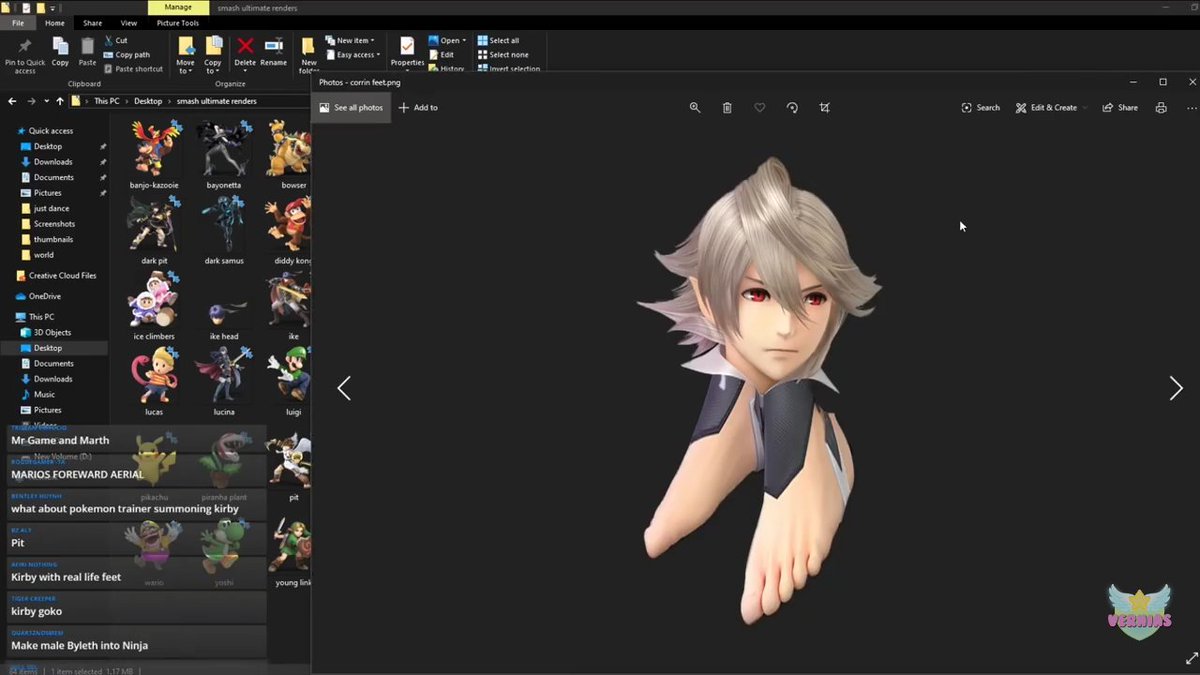
Task: Open Downloads under Quick access
Action: [53, 162]
